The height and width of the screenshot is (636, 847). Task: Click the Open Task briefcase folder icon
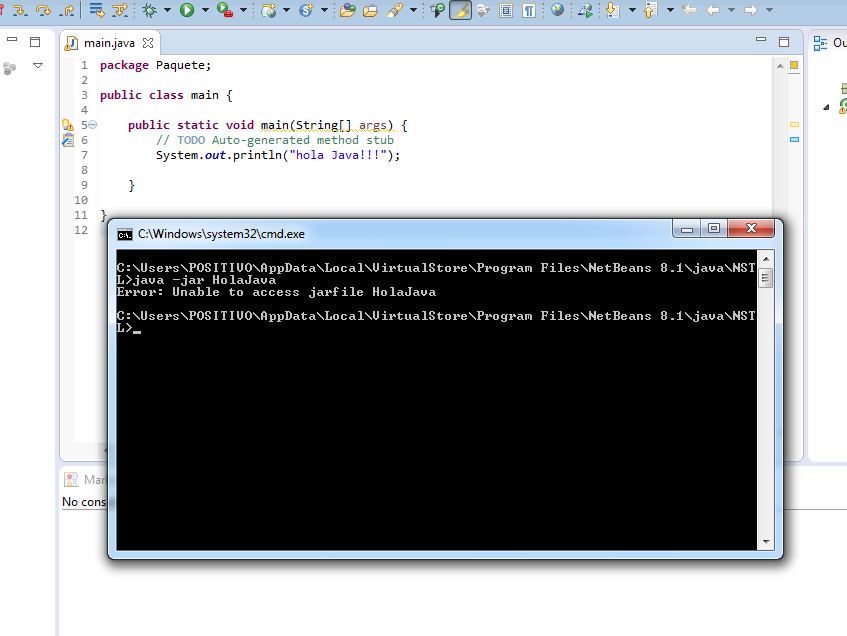tap(371, 10)
